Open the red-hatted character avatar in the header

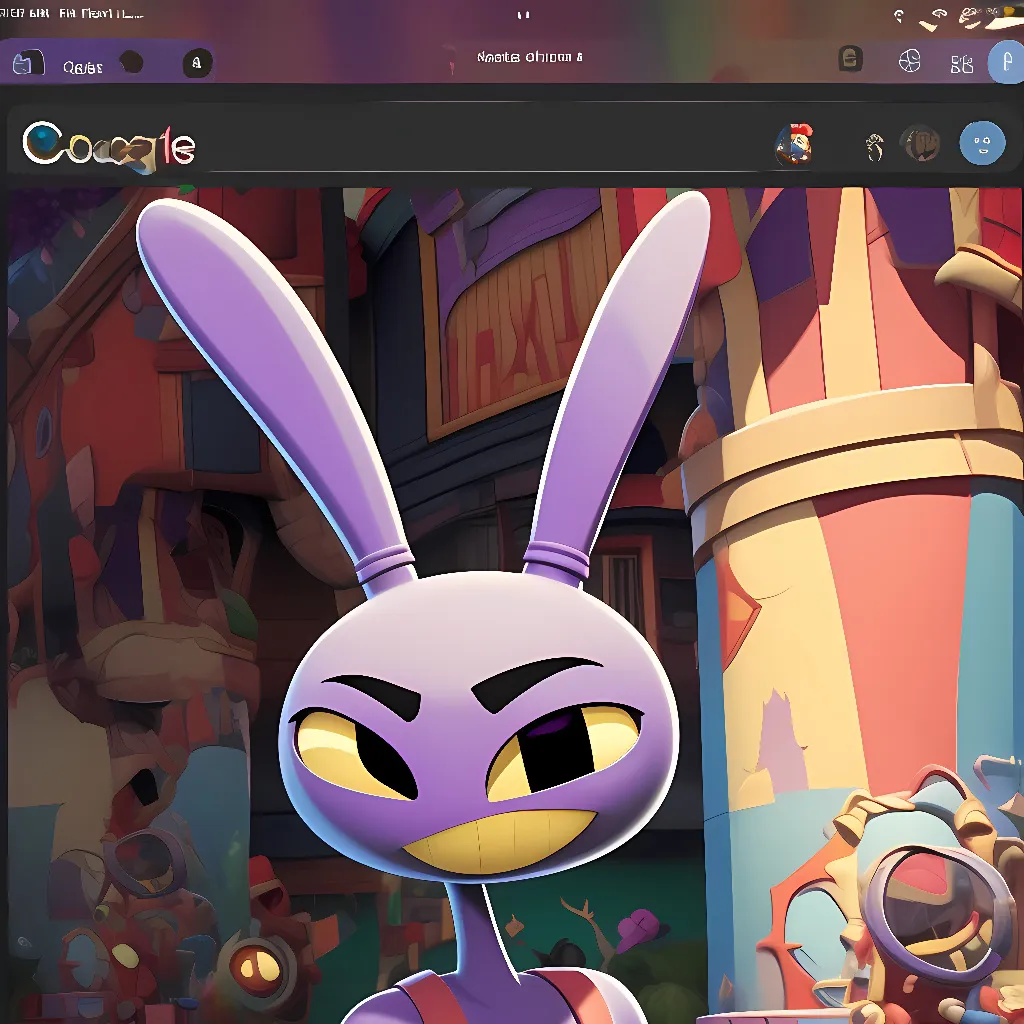pyautogui.click(x=794, y=144)
